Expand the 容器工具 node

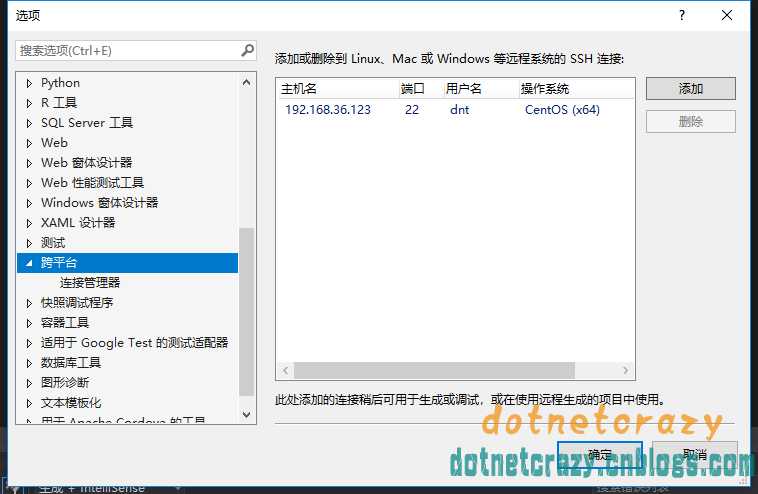29,323
